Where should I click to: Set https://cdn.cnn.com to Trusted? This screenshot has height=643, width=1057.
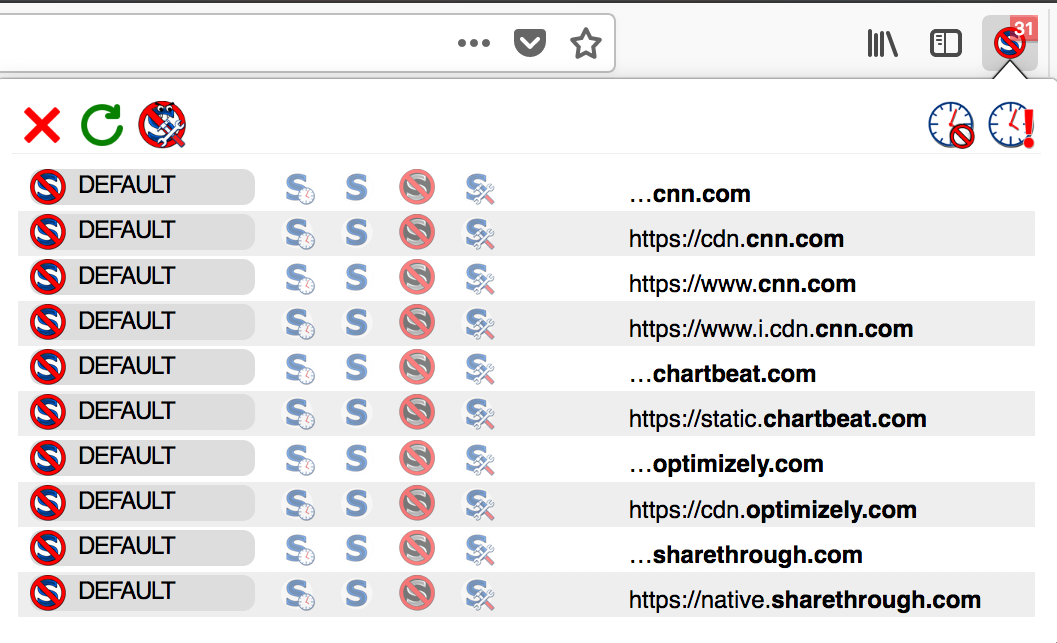click(356, 233)
